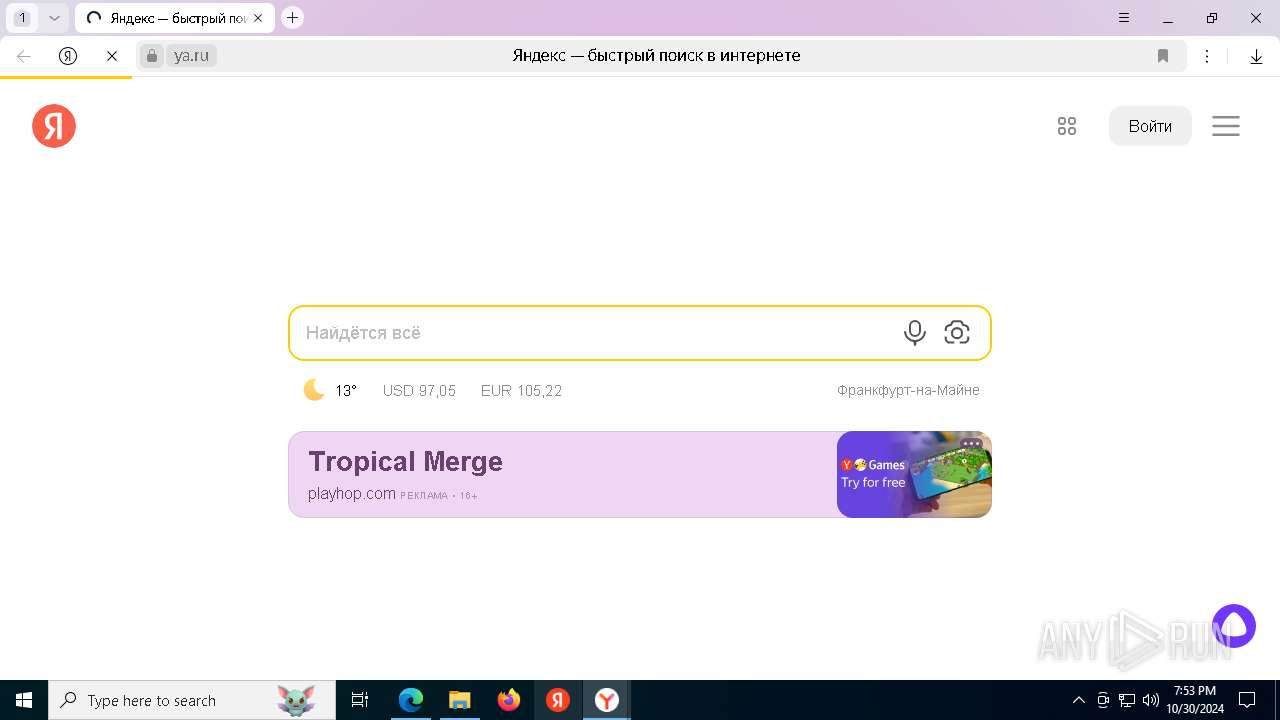Click Type here to search box
This screenshot has width=1280, height=720.
pos(192,700)
